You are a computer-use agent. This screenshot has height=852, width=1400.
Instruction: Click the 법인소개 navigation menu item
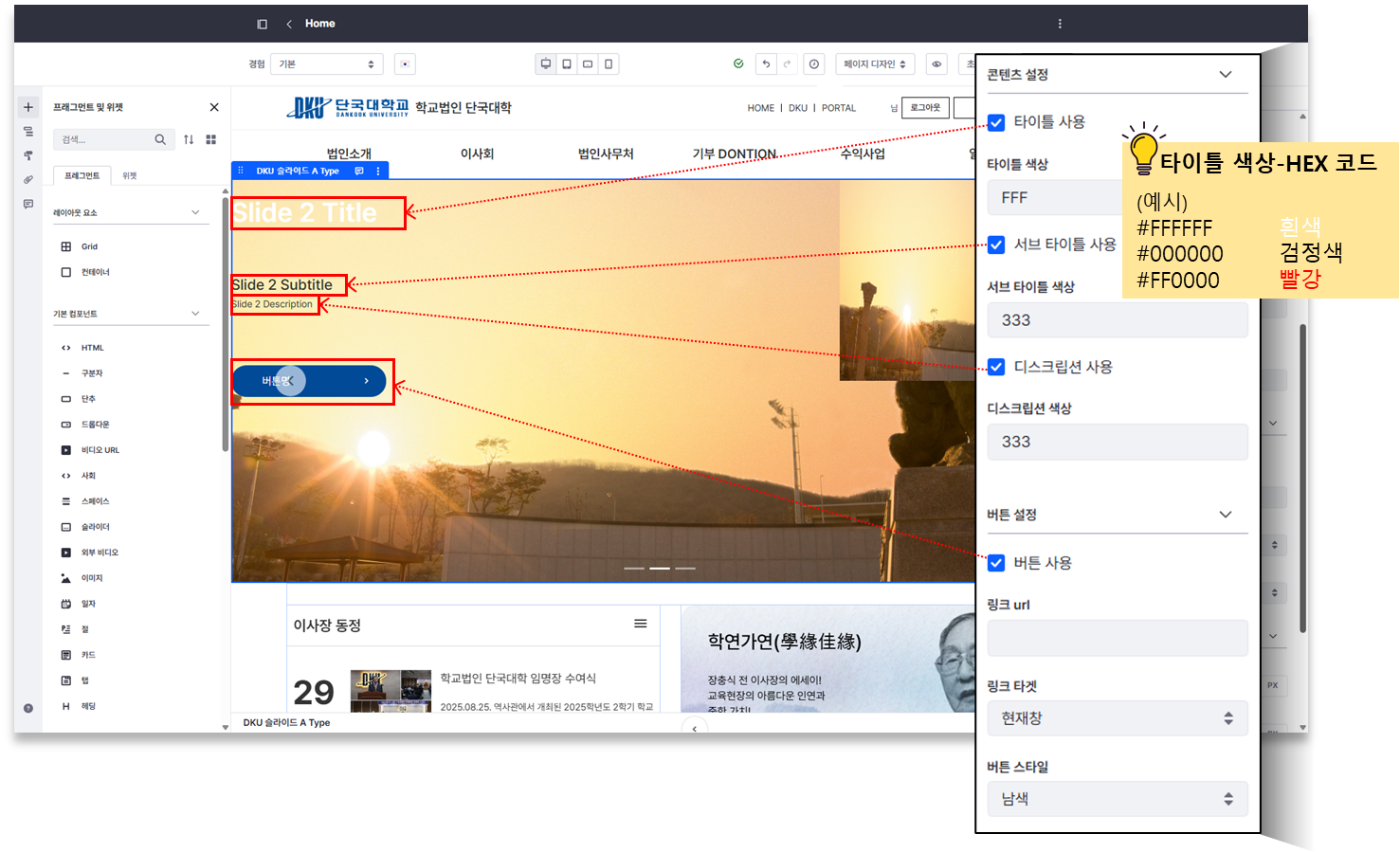[349, 154]
